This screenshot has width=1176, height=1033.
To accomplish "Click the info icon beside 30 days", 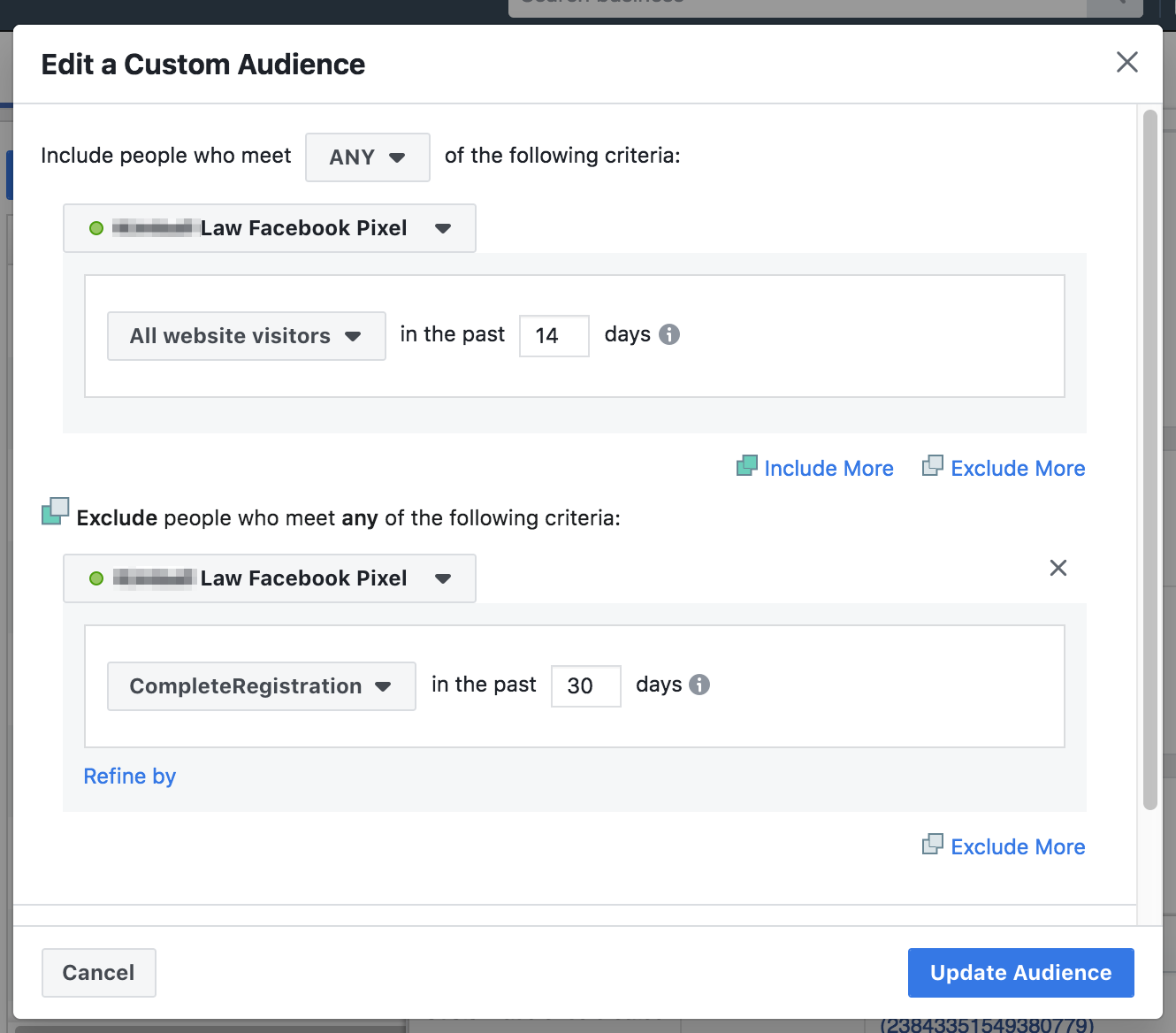I will [699, 685].
